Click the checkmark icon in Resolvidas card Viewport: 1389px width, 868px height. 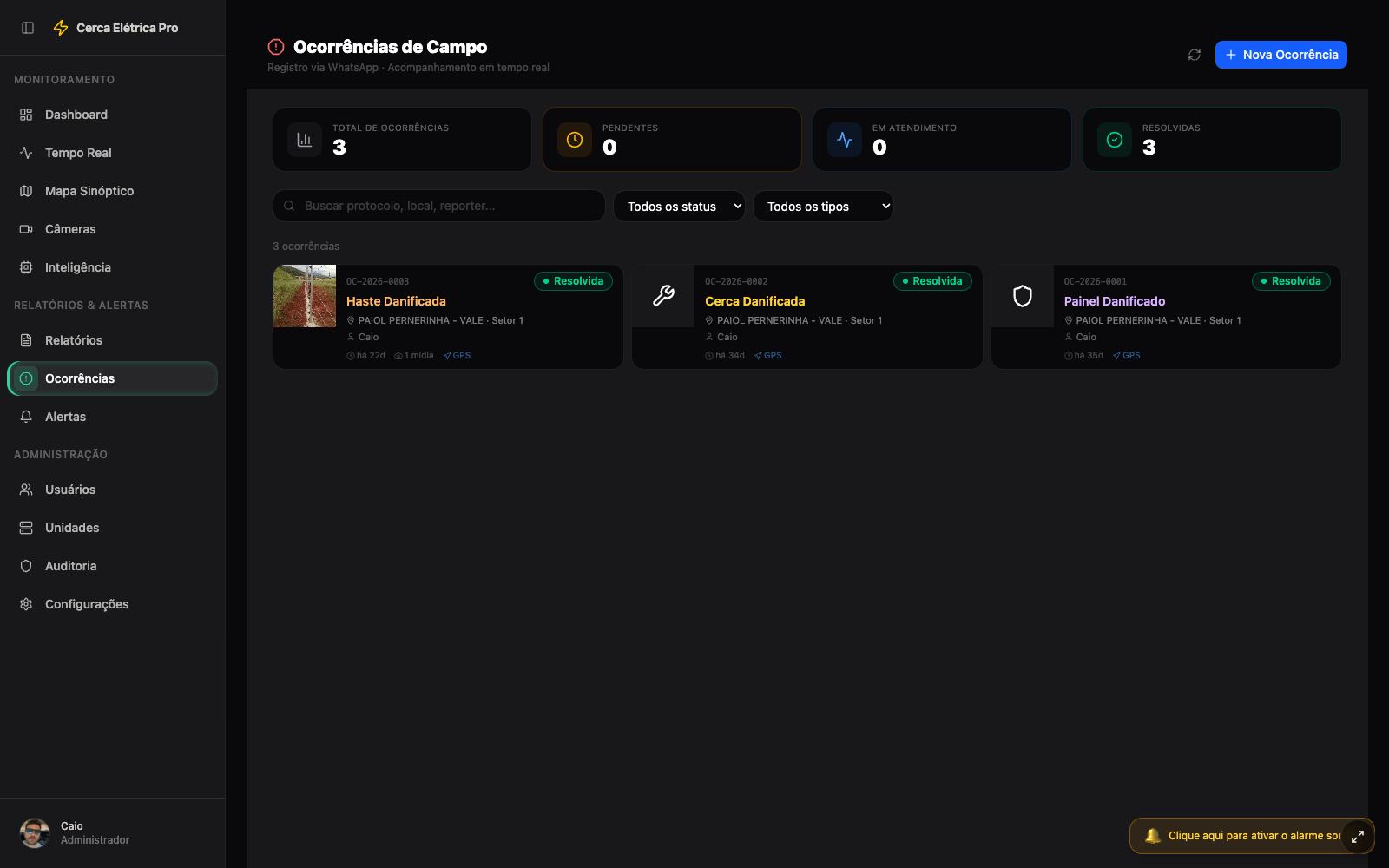pos(1115,140)
